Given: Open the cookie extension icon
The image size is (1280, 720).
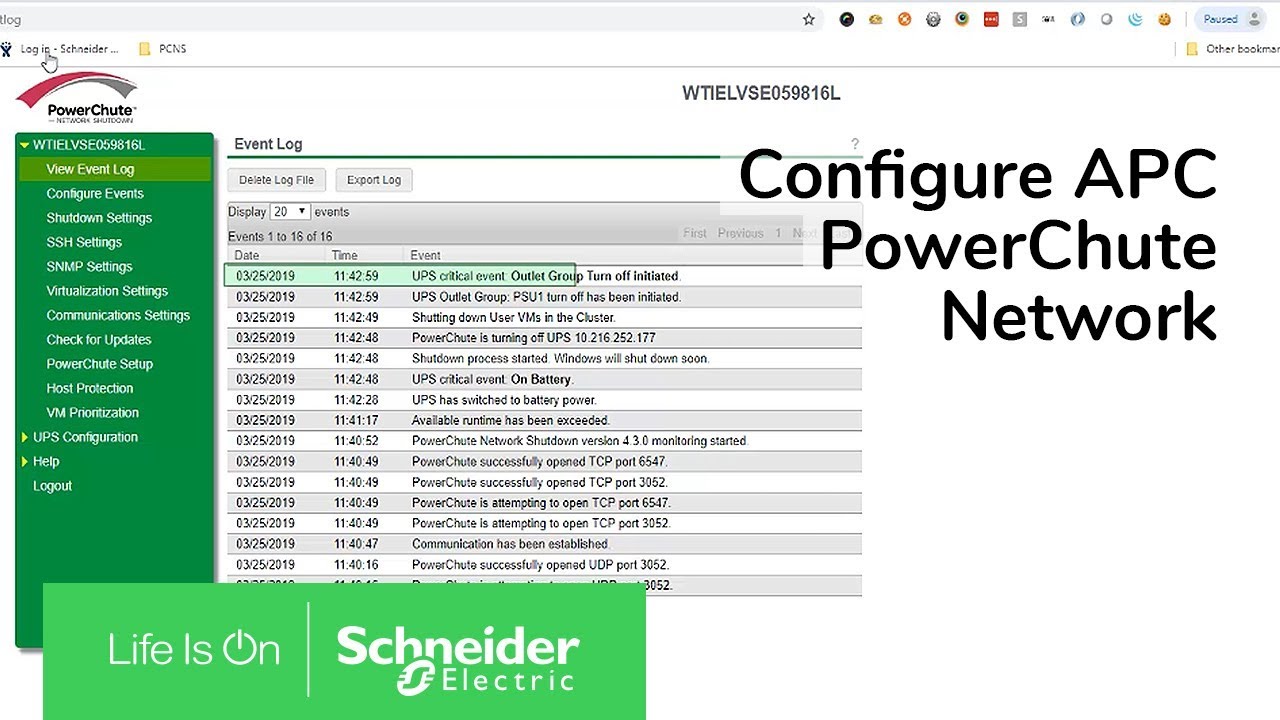Looking at the screenshot, I should pos(1164,19).
